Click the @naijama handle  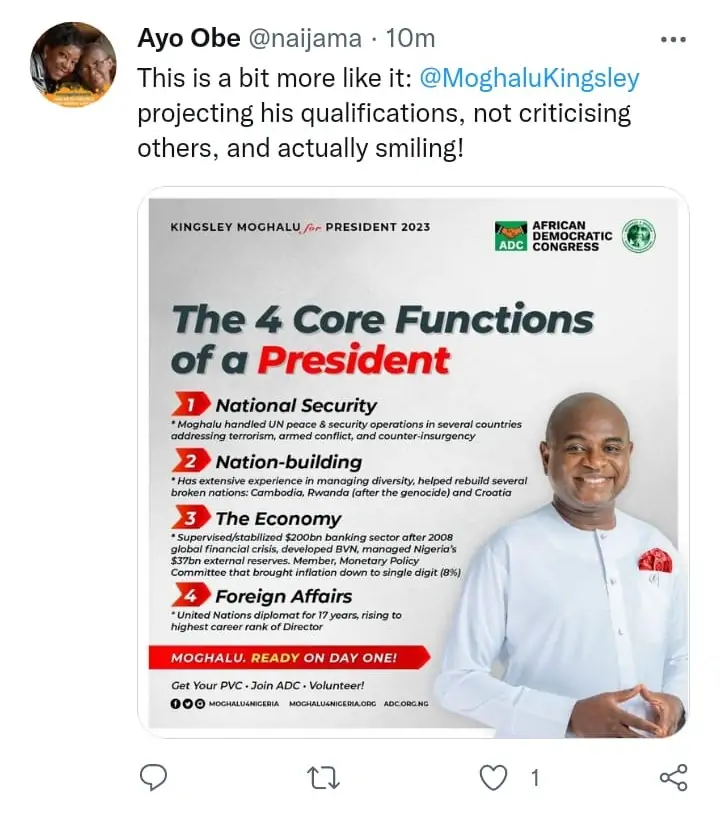coord(303,40)
